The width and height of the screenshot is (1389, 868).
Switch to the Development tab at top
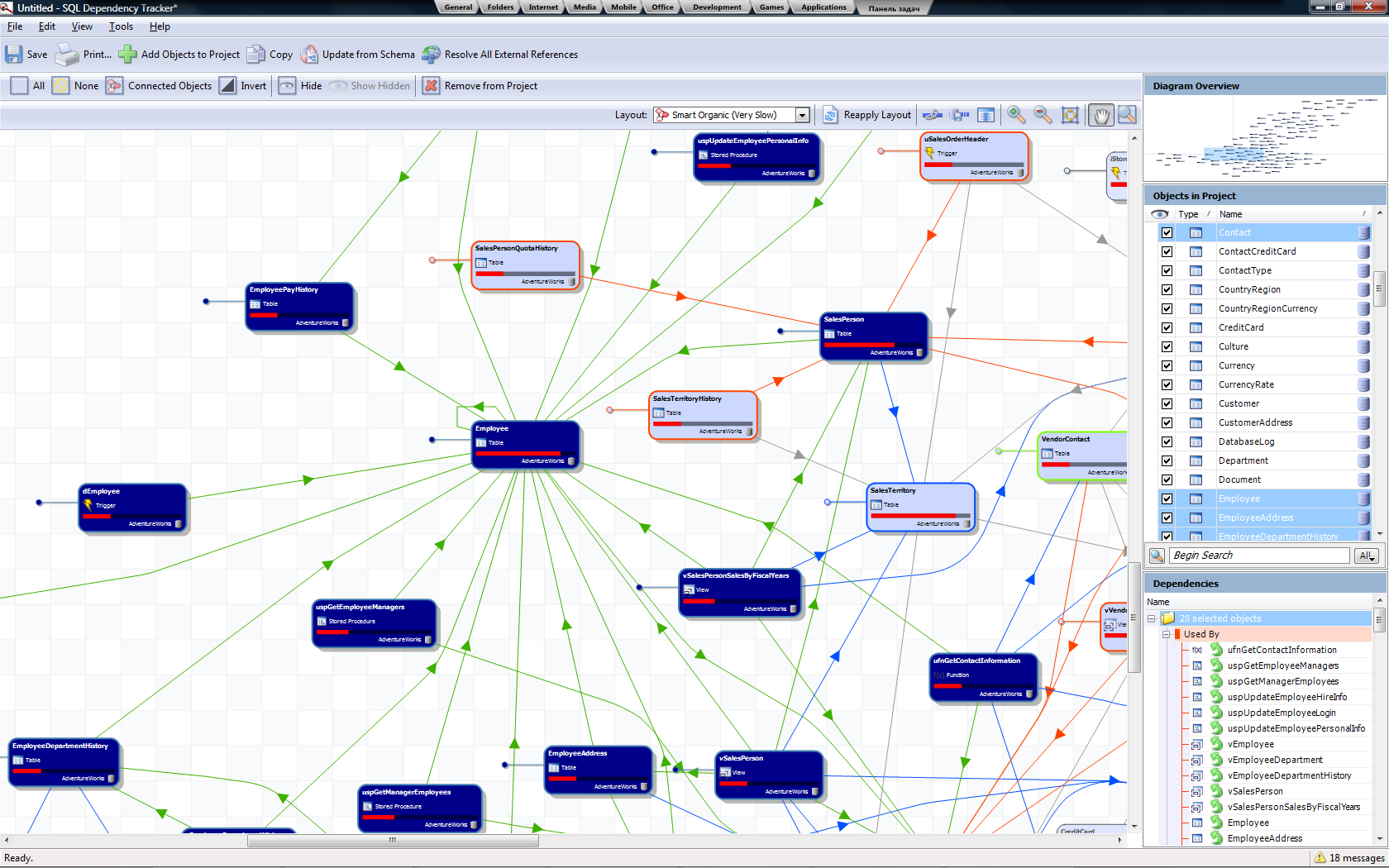717,7
